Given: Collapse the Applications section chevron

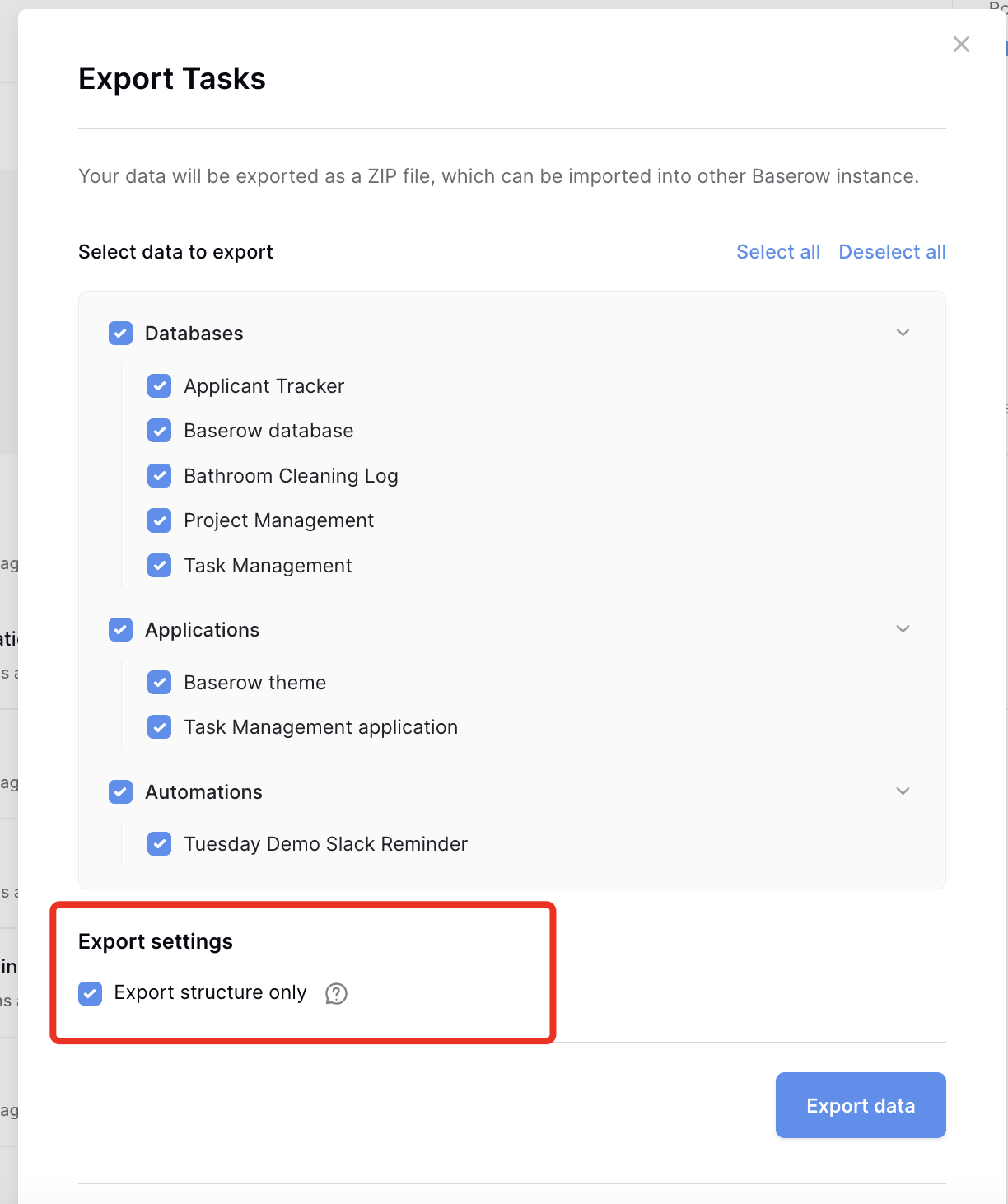Looking at the screenshot, I should (903, 629).
